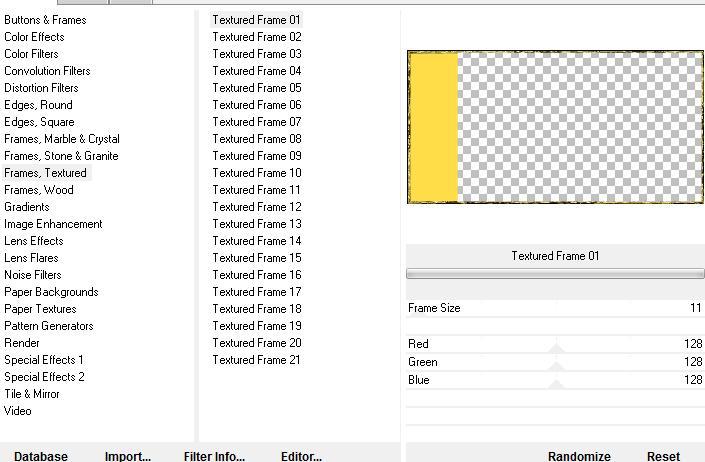Choose Textured Frame 07 filter
The height and width of the screenshot is (462, 705).
coord(256,122)
